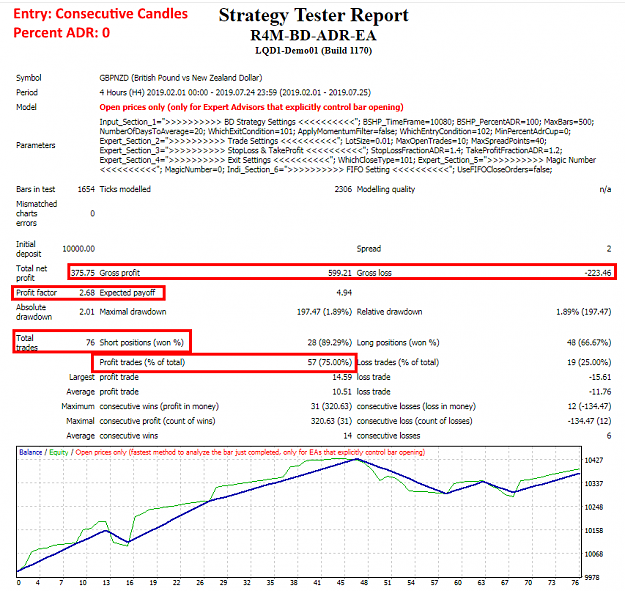This screenshot has width=625, height=591.
Task: Click the Entry: Consecutive Candles red heading
Action: point(100,14)
